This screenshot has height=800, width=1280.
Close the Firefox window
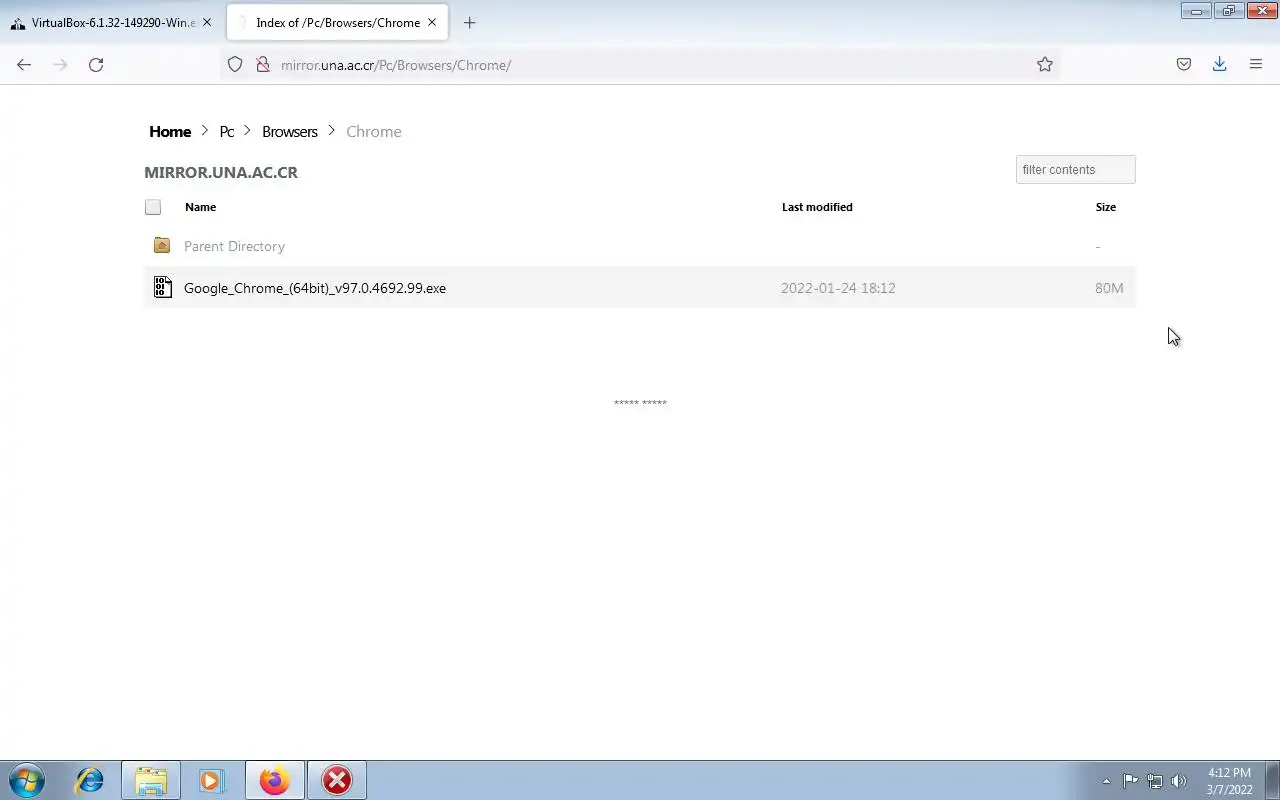pos(1262,11)
